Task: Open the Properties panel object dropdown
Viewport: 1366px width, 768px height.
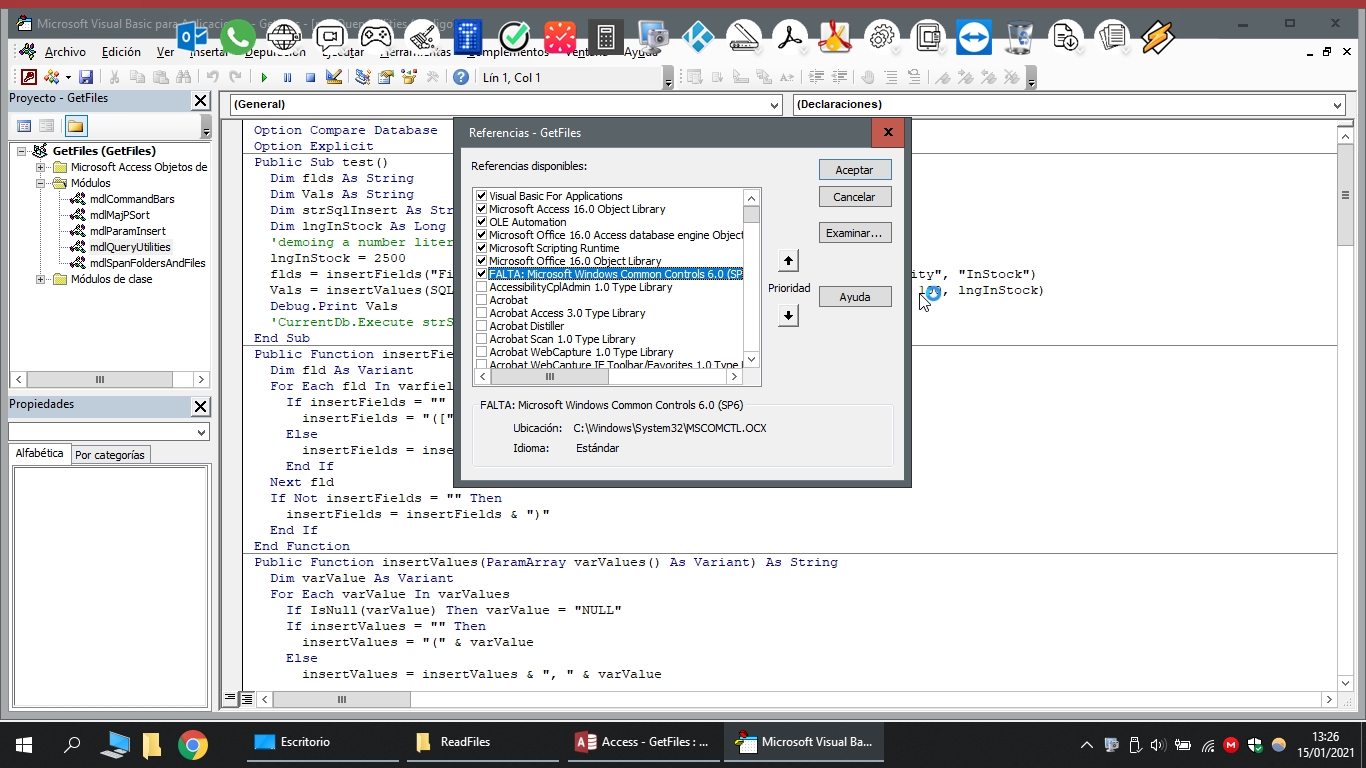Action: pyautogui.click(x=202, y=433)
